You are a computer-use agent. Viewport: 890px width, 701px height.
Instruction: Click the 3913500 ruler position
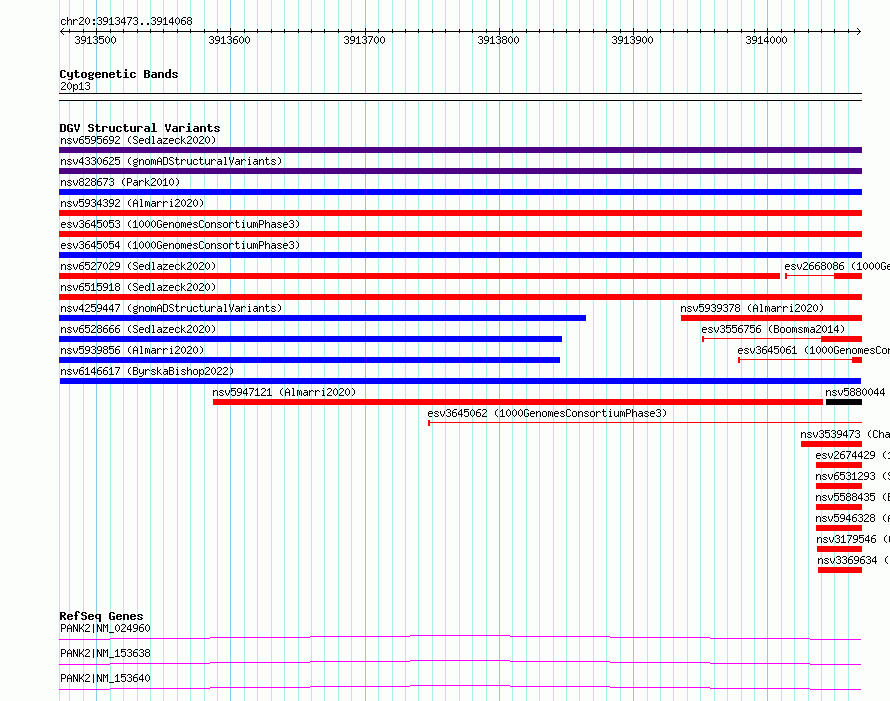tap(95, 40)
